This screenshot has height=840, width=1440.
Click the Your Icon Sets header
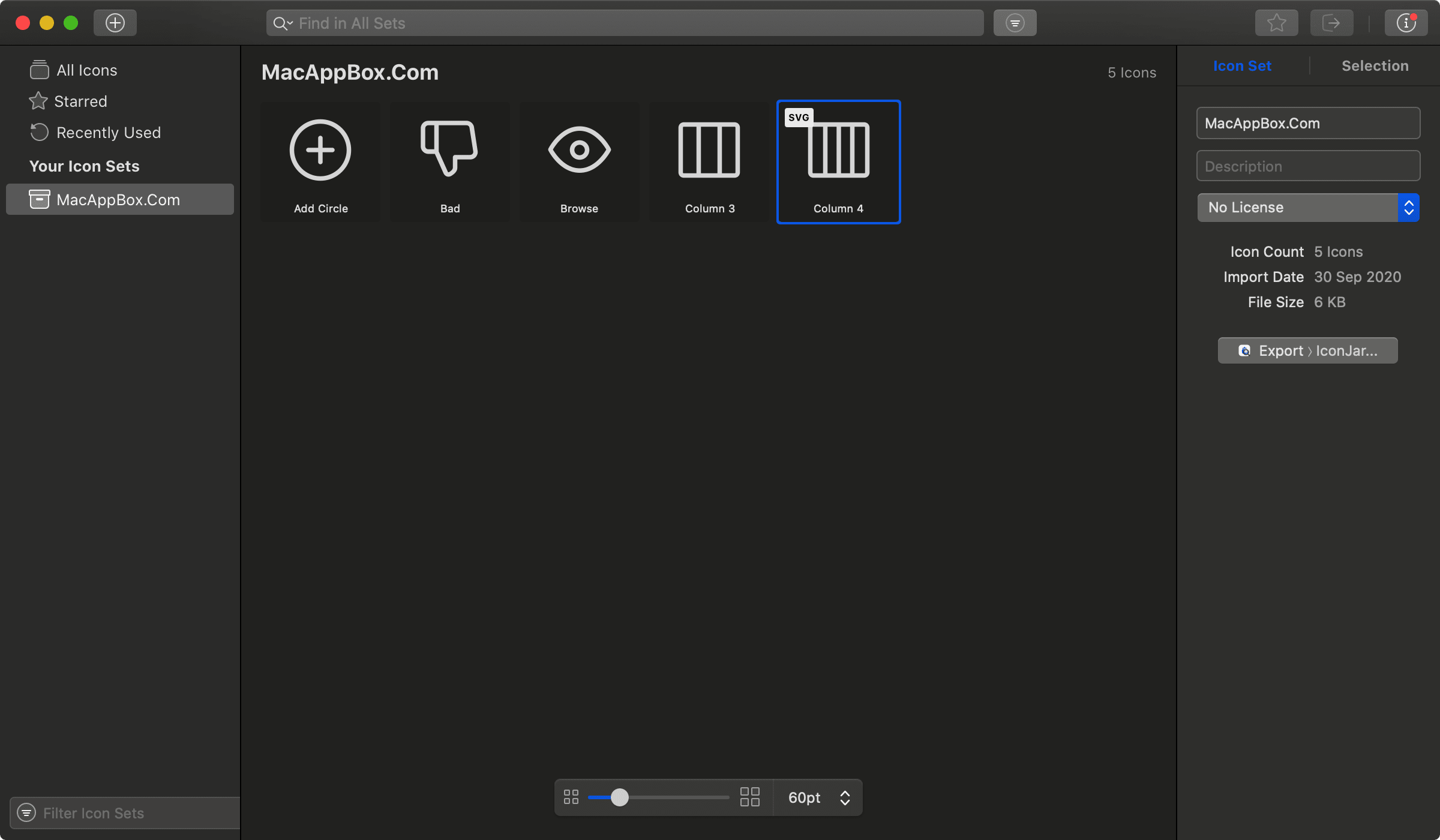pyautogui.click(x=84, y=166)
